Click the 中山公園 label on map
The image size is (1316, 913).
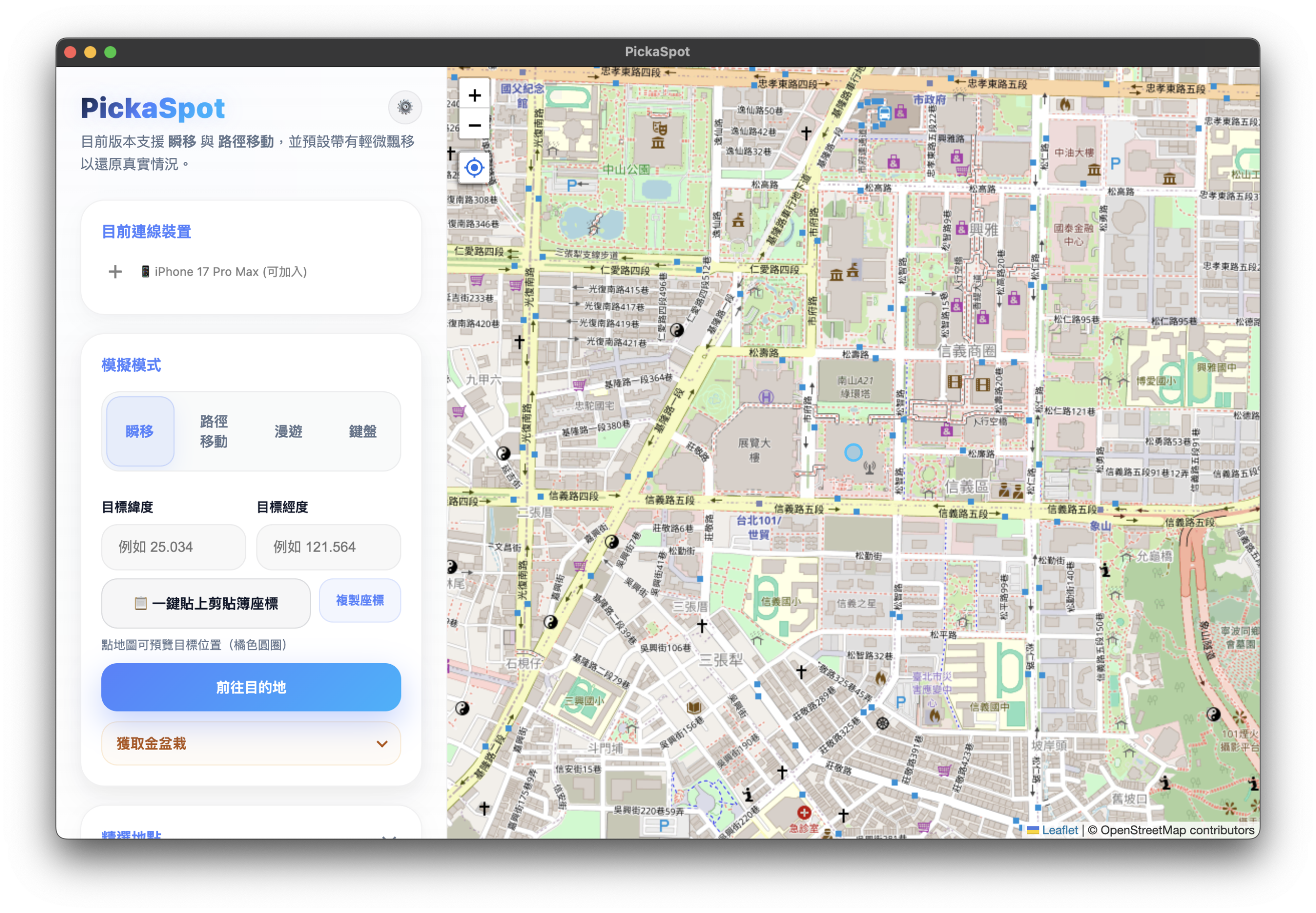(x=626, y=169)
